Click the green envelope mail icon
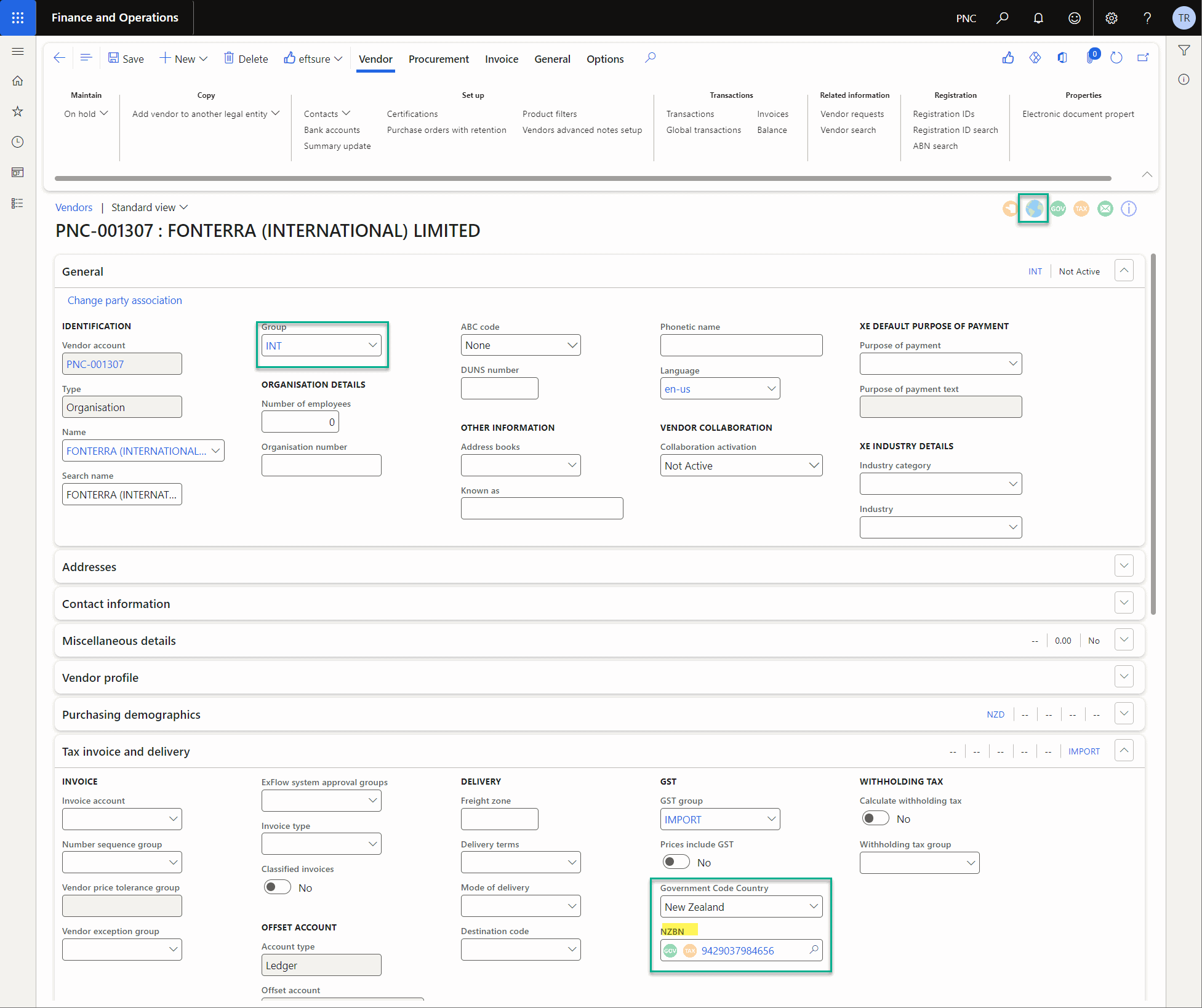The height and width of the screenshot is (1008, 1202). tap(1105, 209)
